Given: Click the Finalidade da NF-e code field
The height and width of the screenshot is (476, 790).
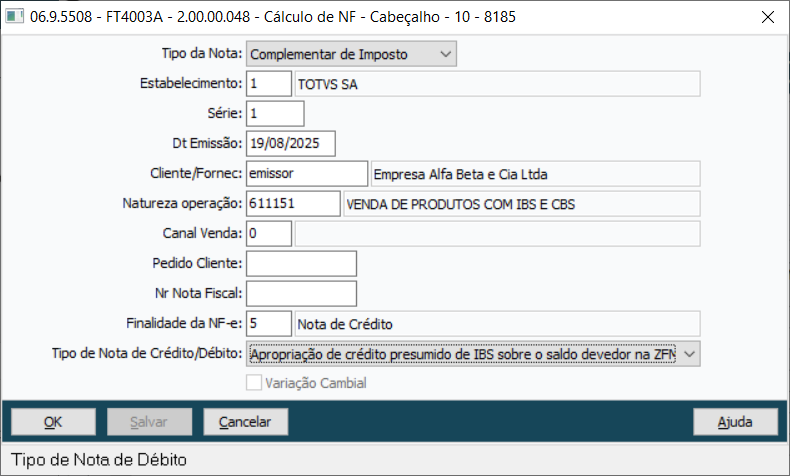Looking at the screenshot, I should click(269, 323).
